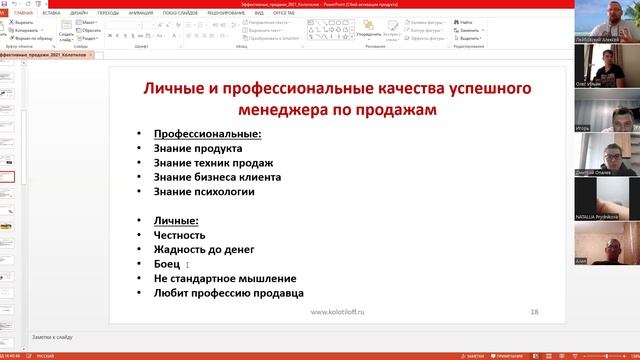Toggle Заметки notes in status bar
This screenshot has width=640, height=360.
coord(472,356)
